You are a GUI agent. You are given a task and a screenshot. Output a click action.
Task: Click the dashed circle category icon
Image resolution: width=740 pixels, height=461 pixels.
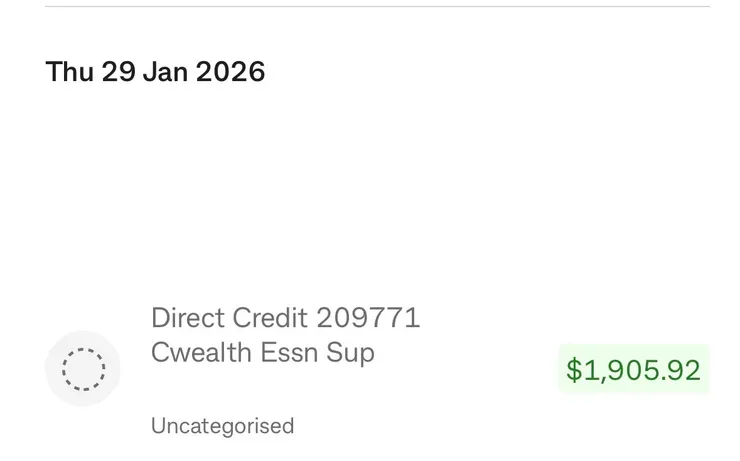[83, 369]
